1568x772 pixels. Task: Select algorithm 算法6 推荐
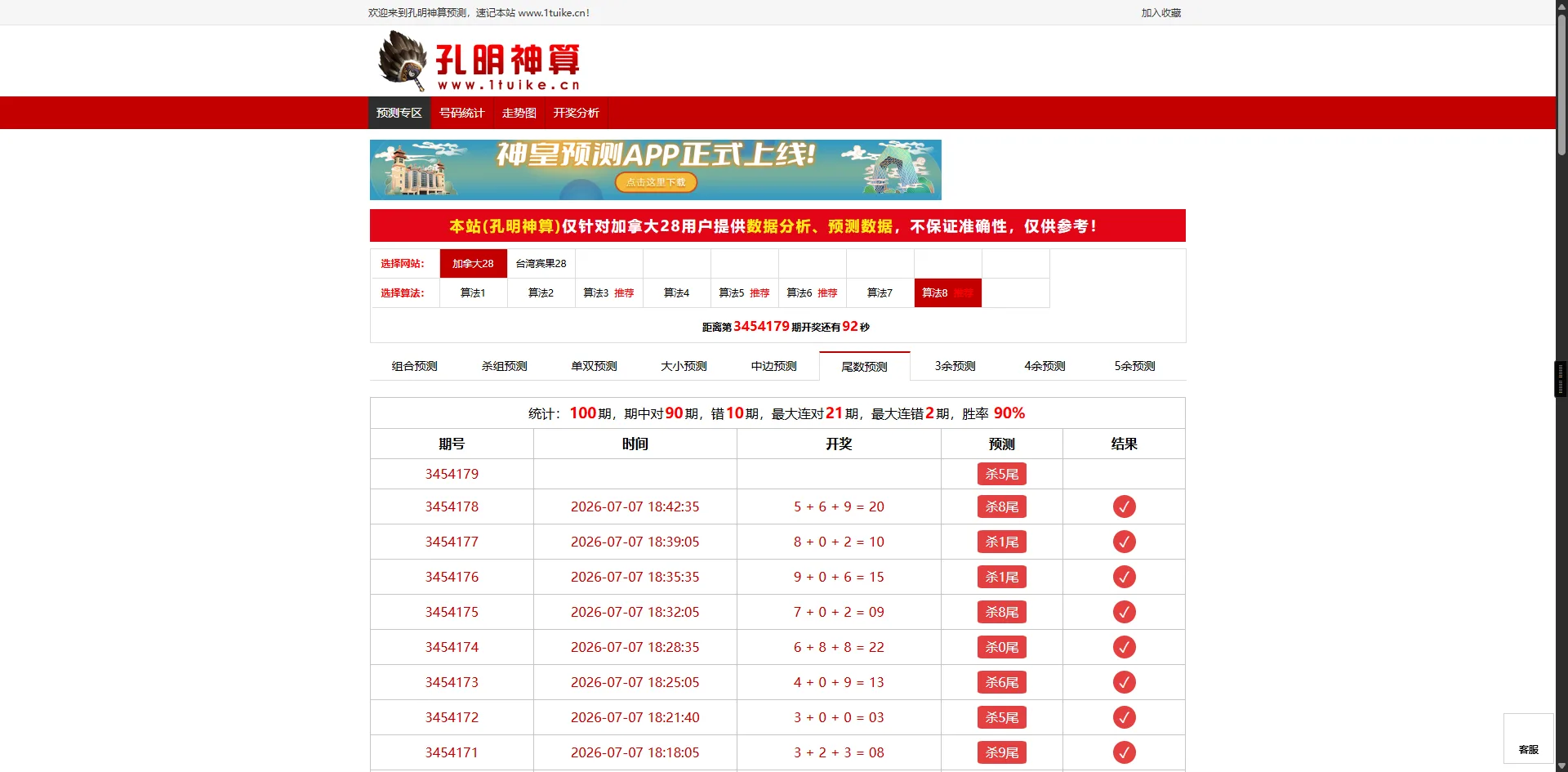(812, 293)
